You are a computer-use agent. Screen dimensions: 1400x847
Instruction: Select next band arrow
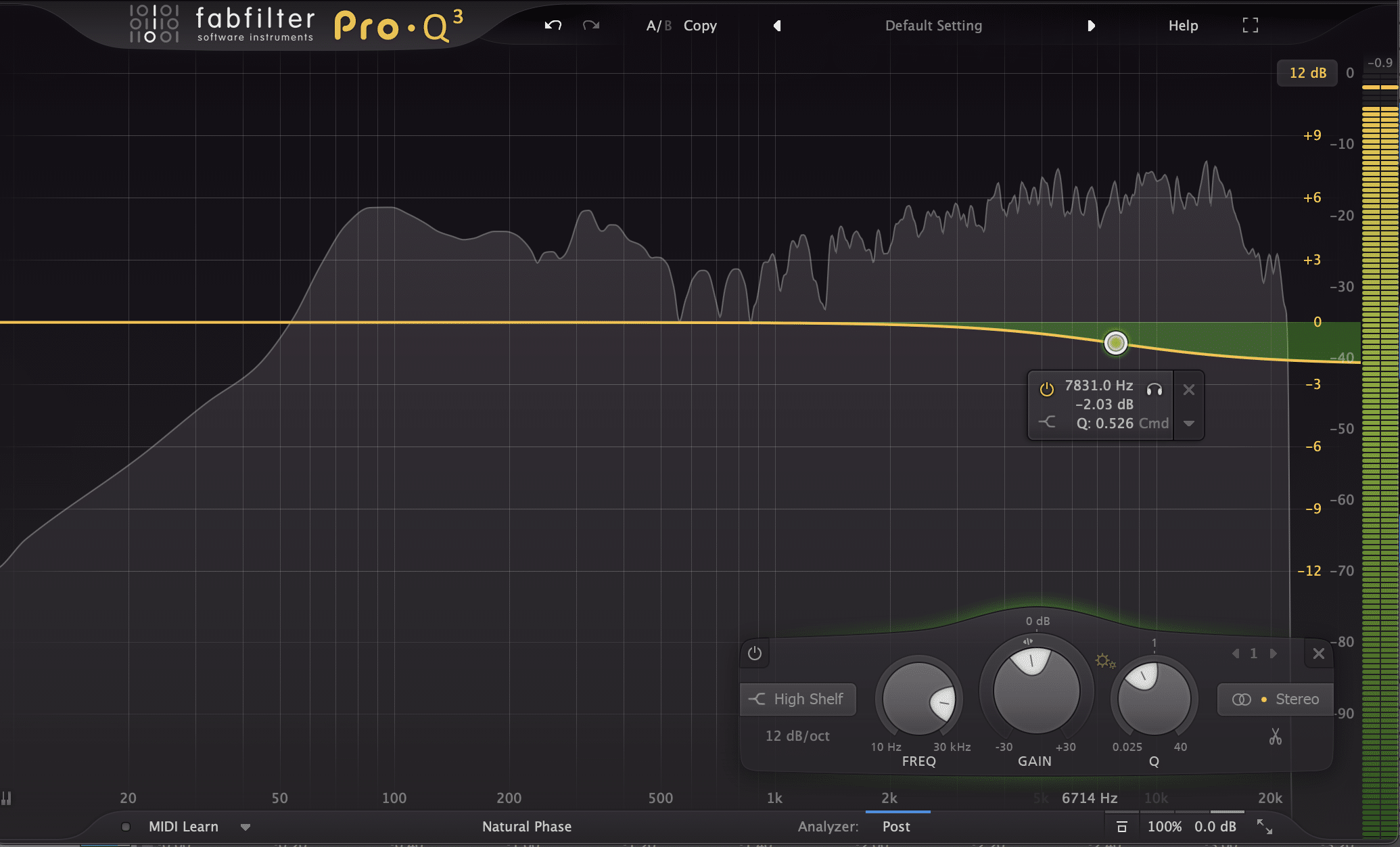click(x=1274, y=654)
